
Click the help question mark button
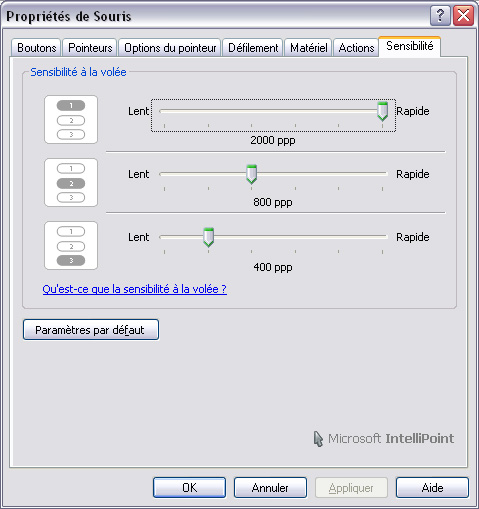pyautogui.click(x=440, y=15)
